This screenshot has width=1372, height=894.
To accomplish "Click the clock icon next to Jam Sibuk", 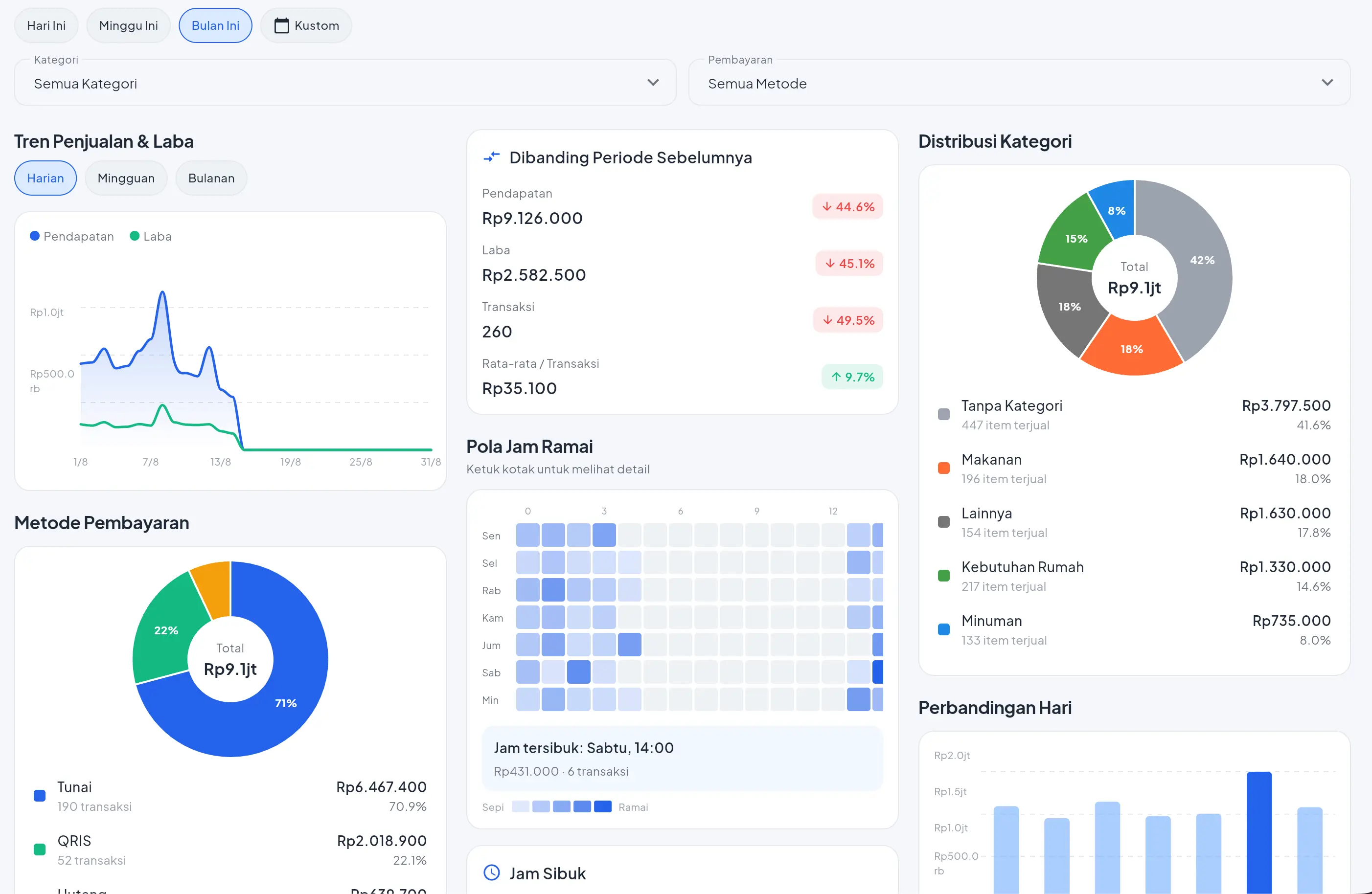I will [491, 872].
